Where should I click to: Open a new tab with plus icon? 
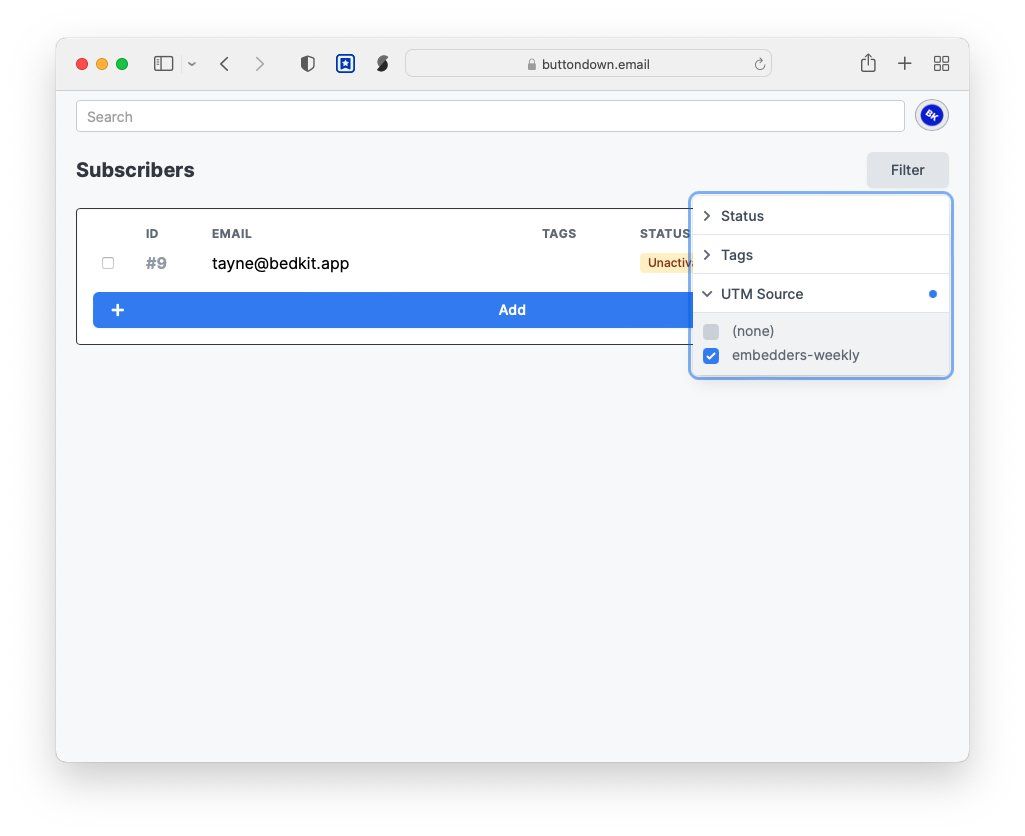point(904,64)
